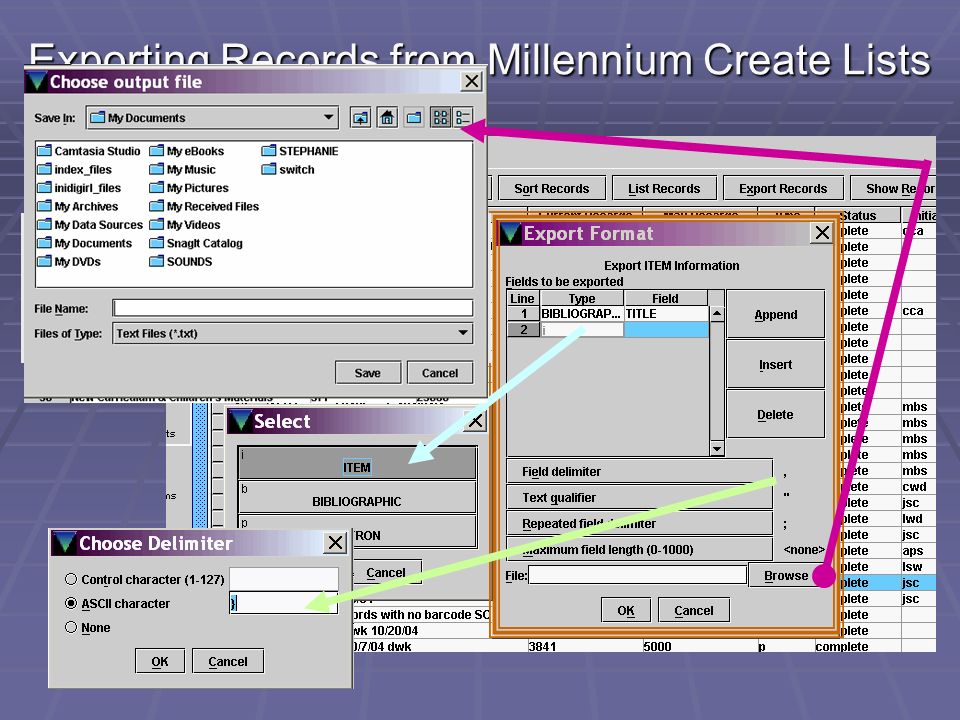The width and height of the screenshot is (960, 720).
Task: Click the highlighted Field cell of line 2
Action: tap(666, 329)
